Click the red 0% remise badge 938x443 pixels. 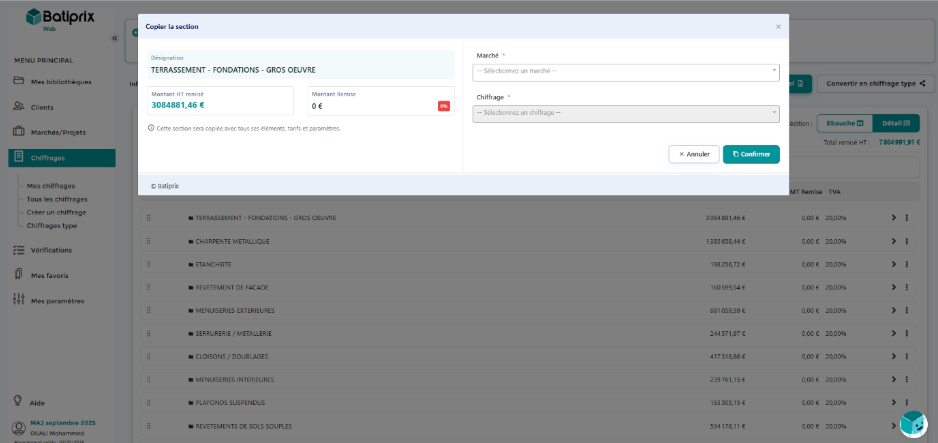tap(443, 106)
